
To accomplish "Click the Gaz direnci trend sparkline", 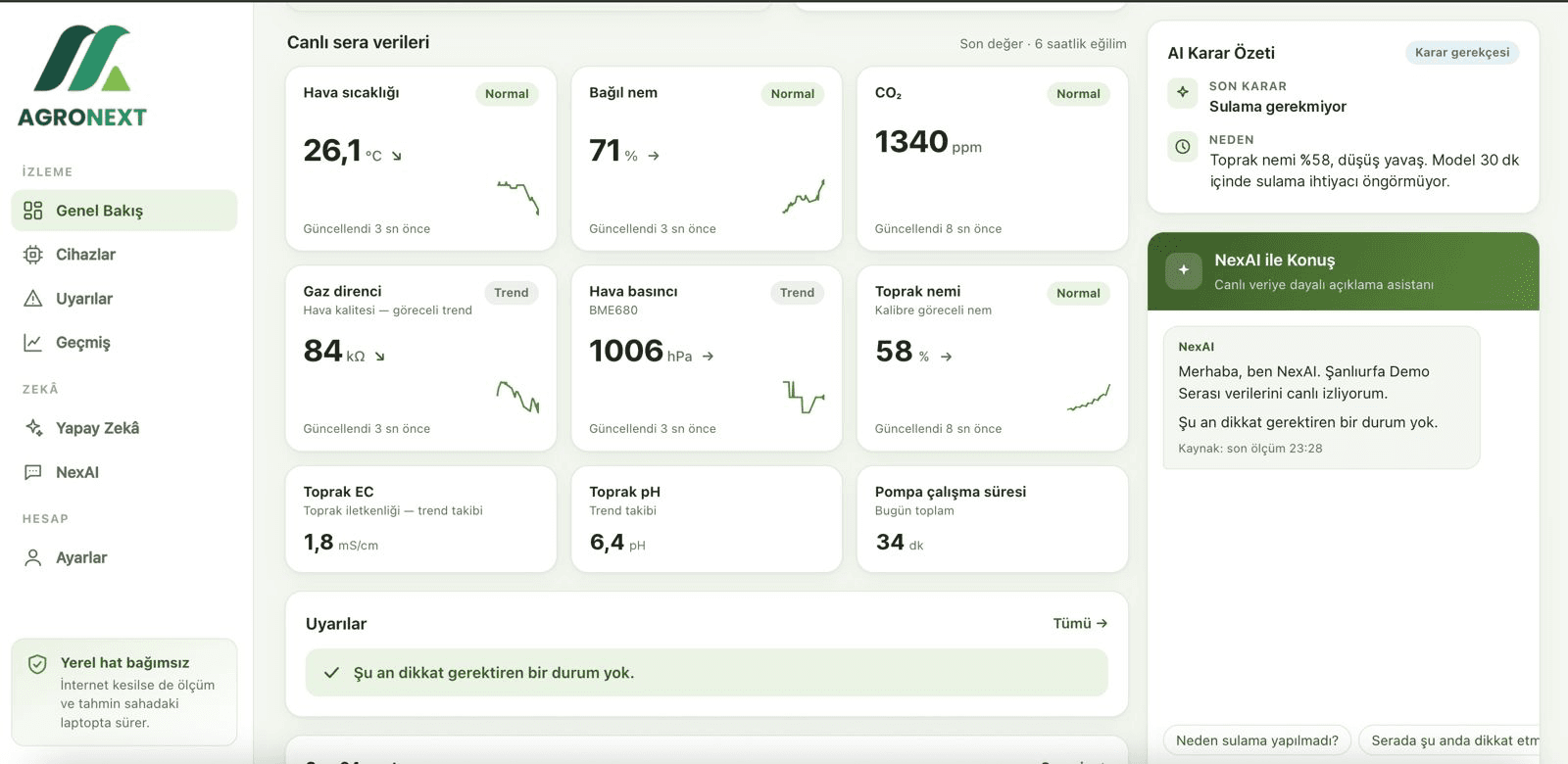I will point(518,396).
